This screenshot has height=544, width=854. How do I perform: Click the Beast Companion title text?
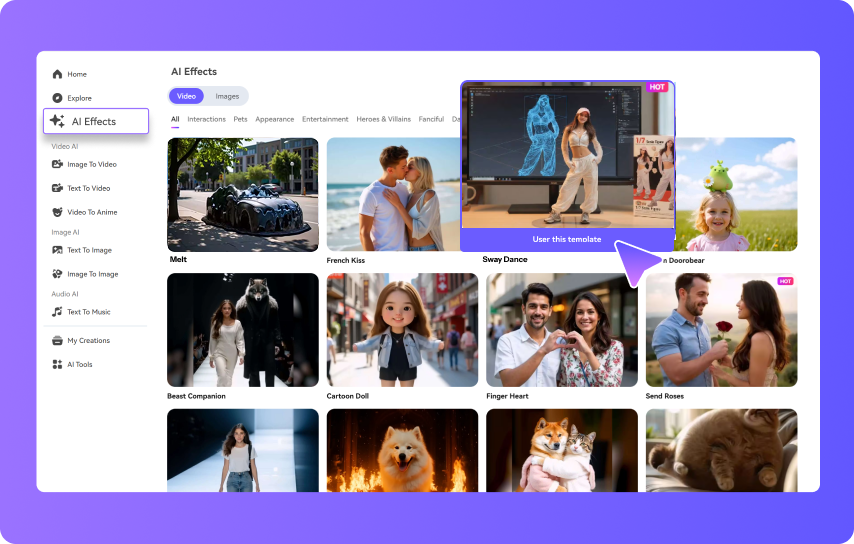click(x=196, y=396)
